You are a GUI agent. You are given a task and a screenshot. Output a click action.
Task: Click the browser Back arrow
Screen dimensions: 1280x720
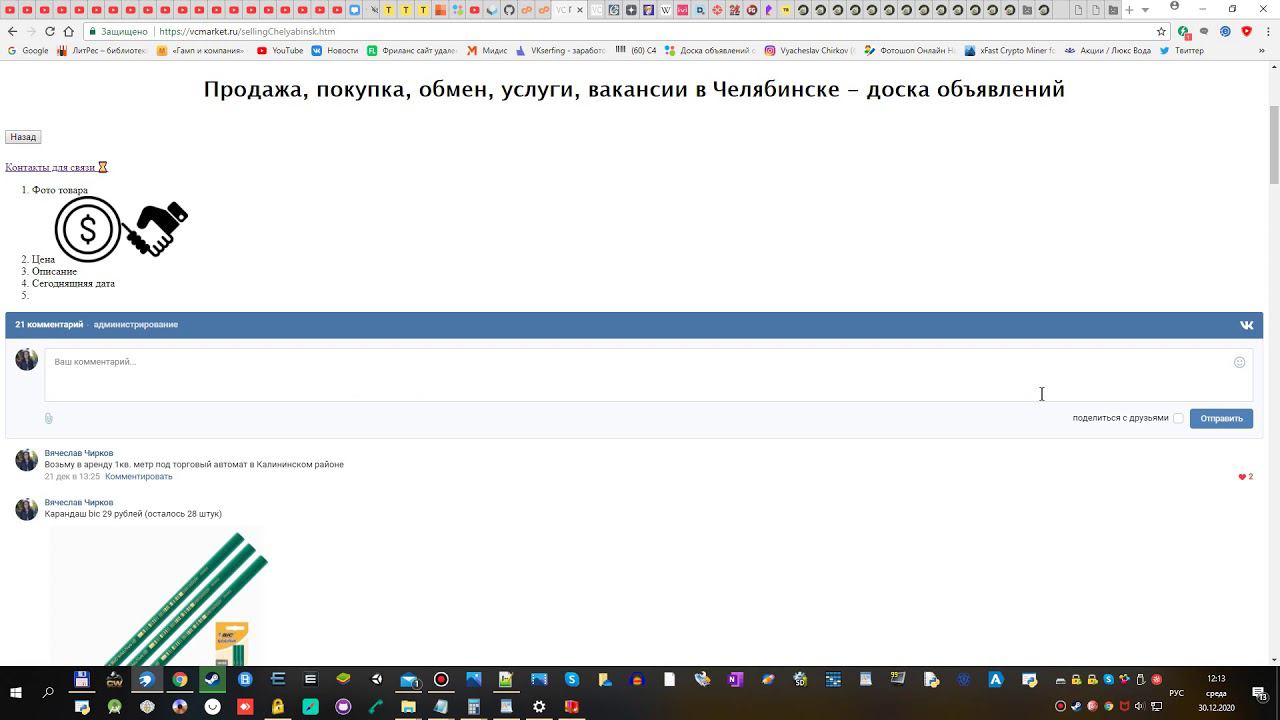(13, 31)
